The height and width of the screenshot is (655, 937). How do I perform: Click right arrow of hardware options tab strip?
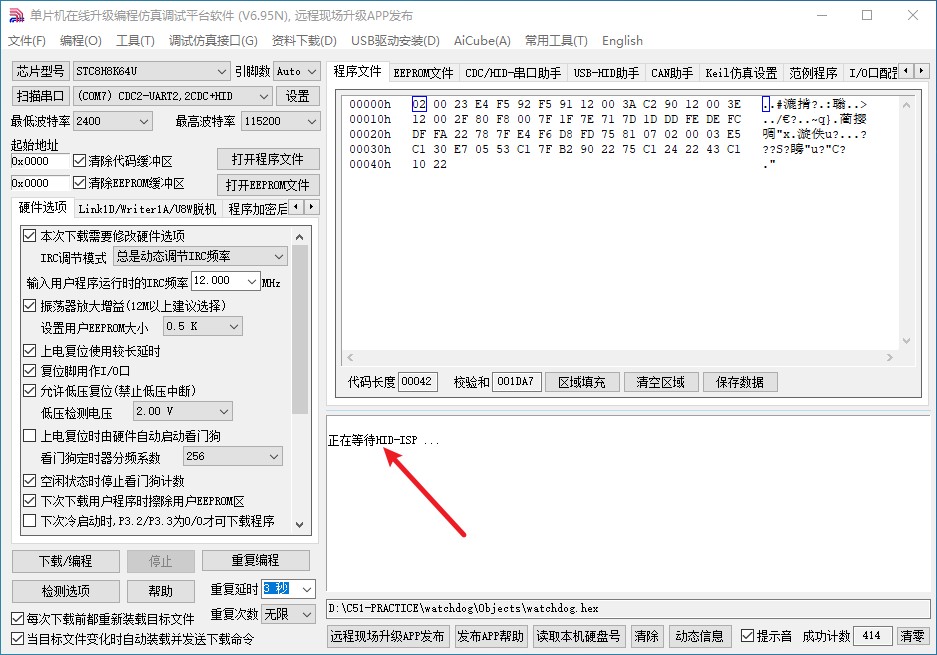click(311, 207)
